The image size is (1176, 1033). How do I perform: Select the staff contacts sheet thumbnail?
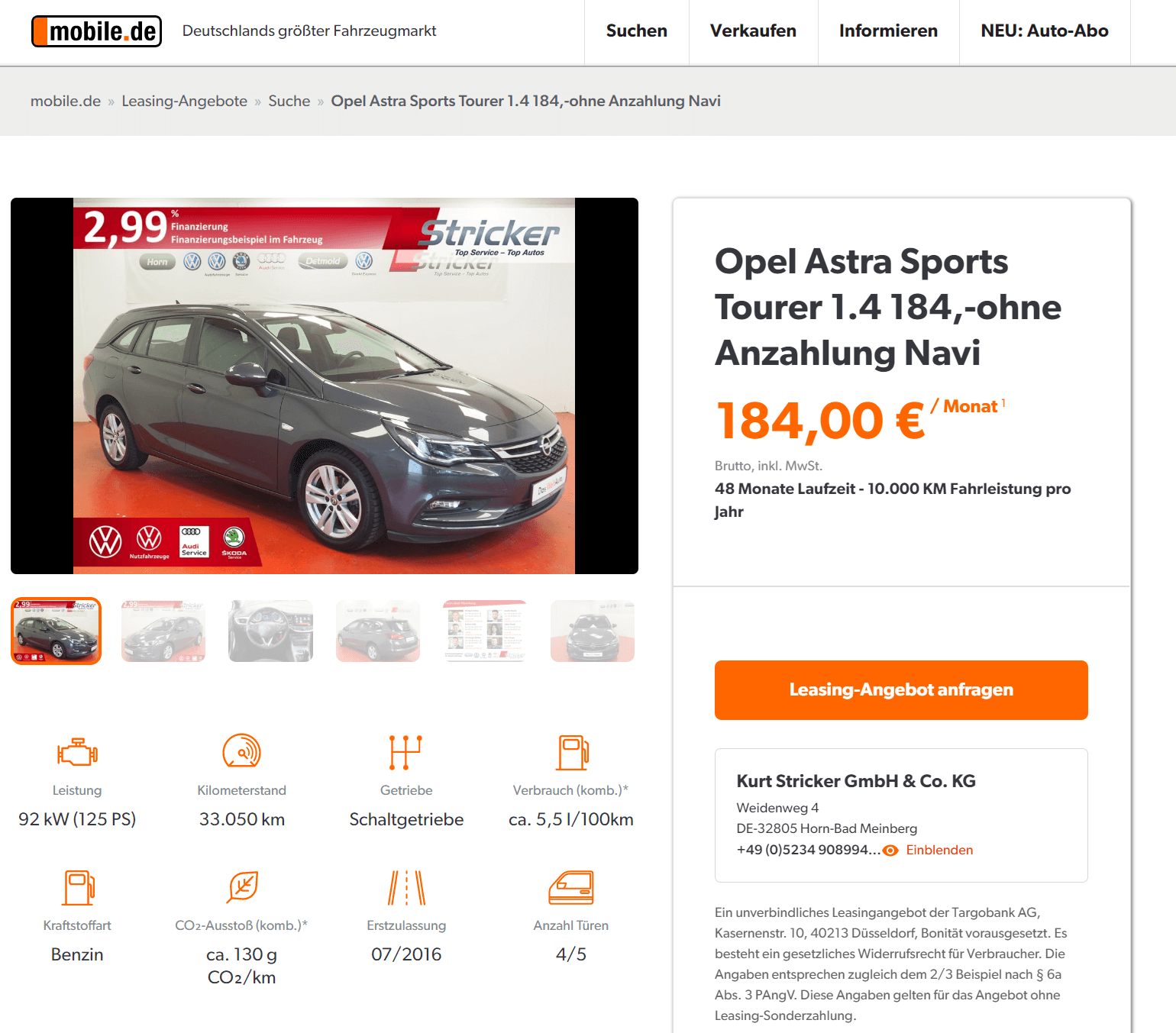pyautogui.click(x=485, y=631)
